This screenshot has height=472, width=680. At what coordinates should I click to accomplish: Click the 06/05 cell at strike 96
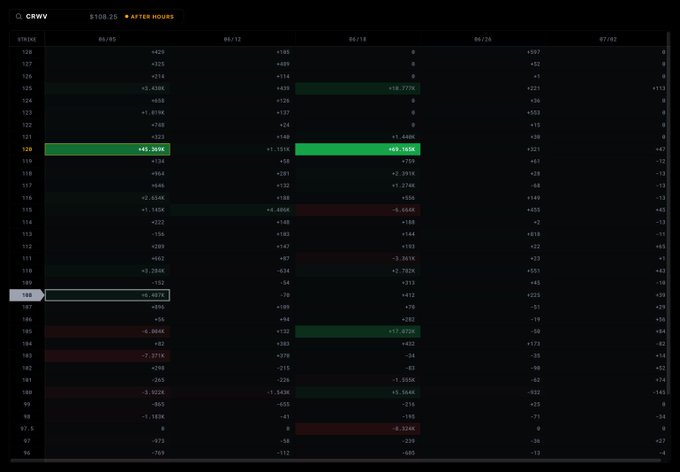point(108,453)
